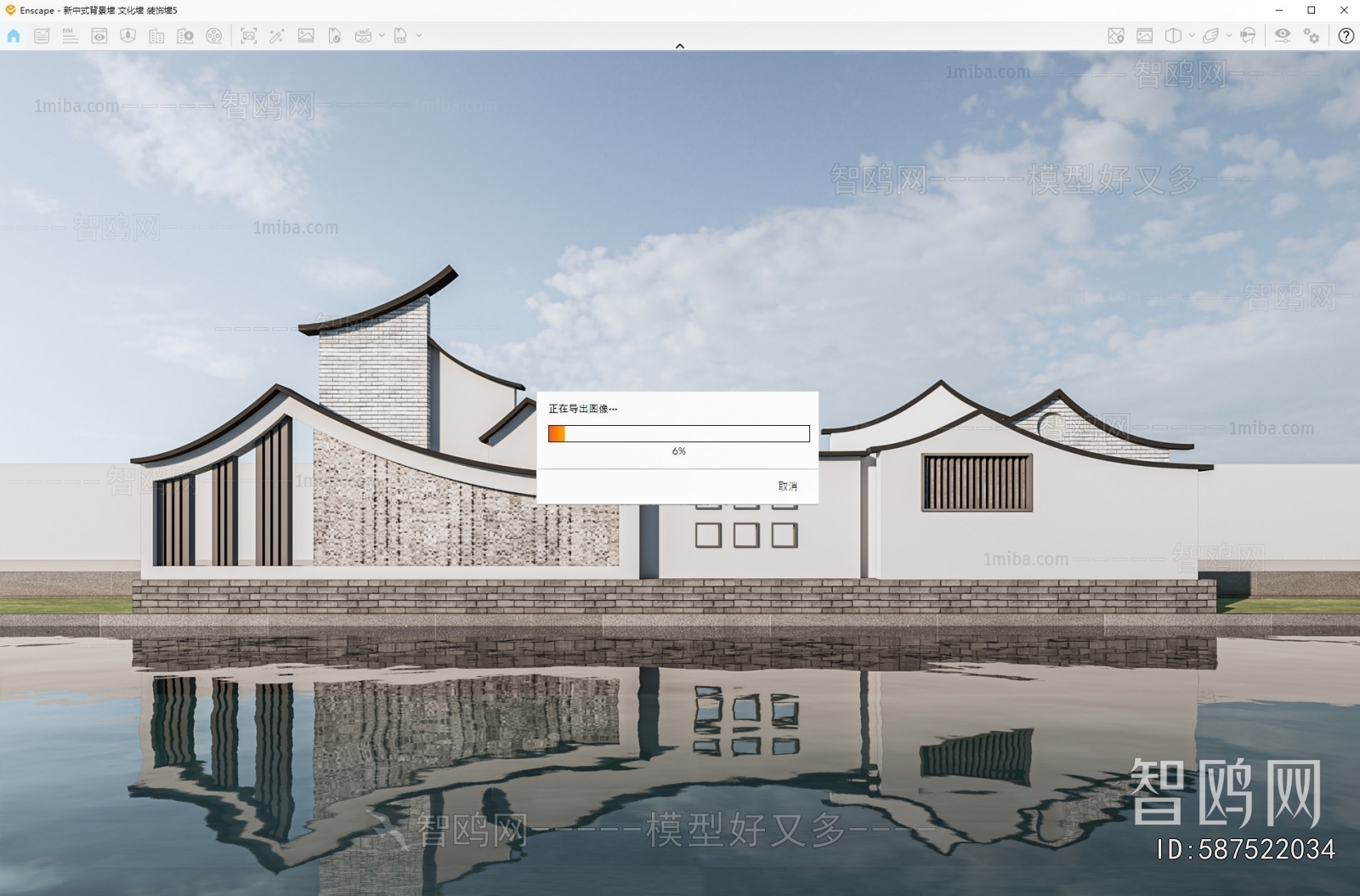
Task: Open the Visual Settings panel
Action: [1283, 36]
